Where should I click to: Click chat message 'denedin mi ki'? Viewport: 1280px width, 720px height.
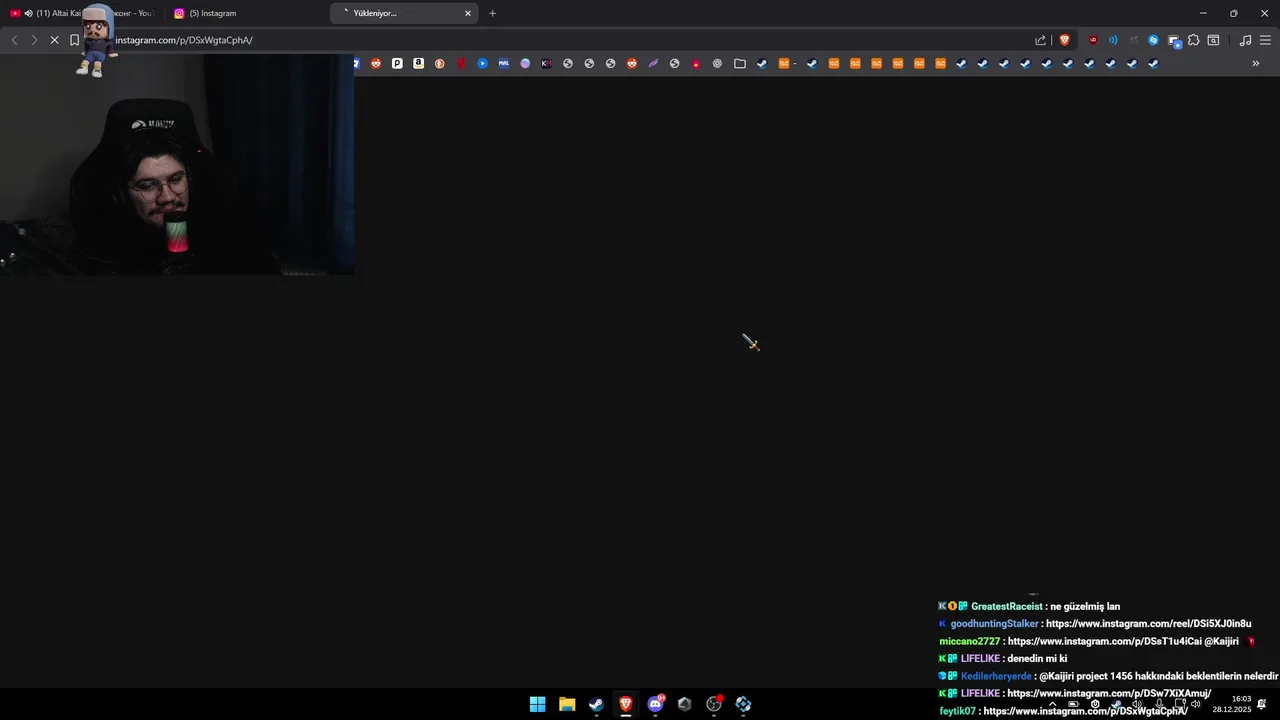coord(1037,659)
